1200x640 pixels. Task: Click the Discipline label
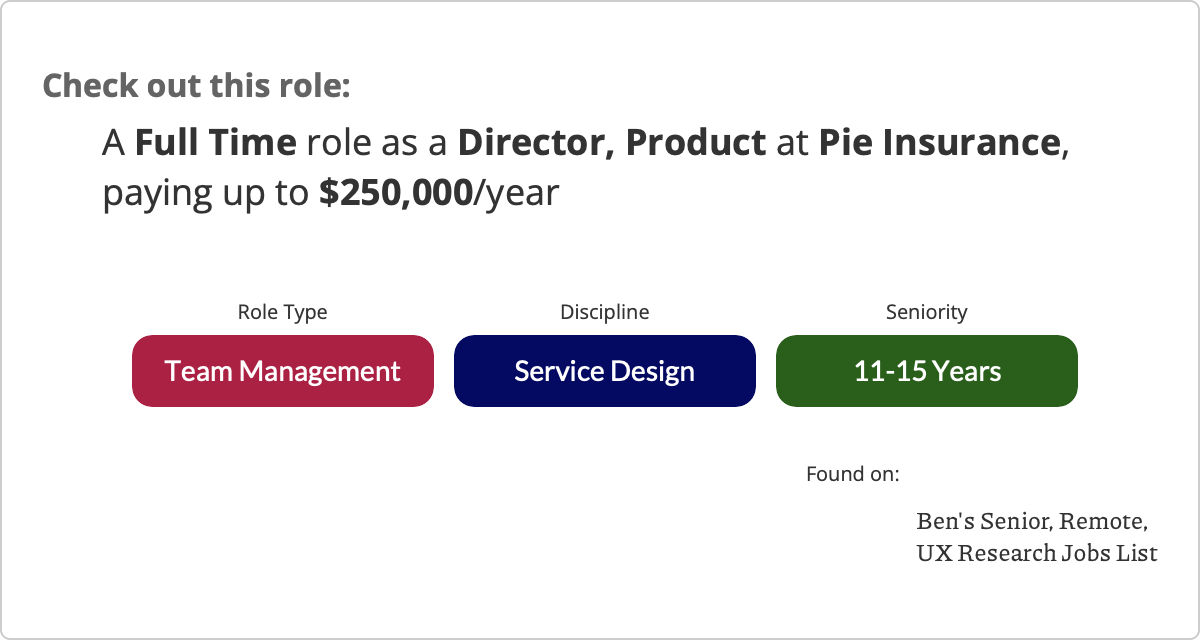click(x=605, y=312)
